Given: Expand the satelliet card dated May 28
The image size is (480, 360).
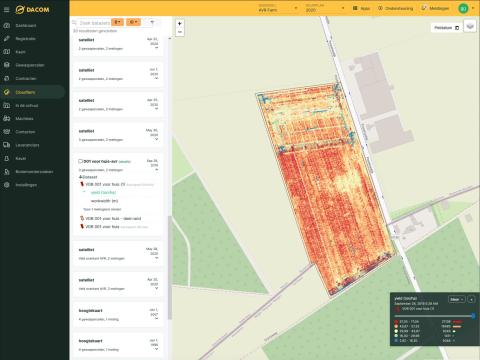Looking at the screenshot, I should point(156,258).
